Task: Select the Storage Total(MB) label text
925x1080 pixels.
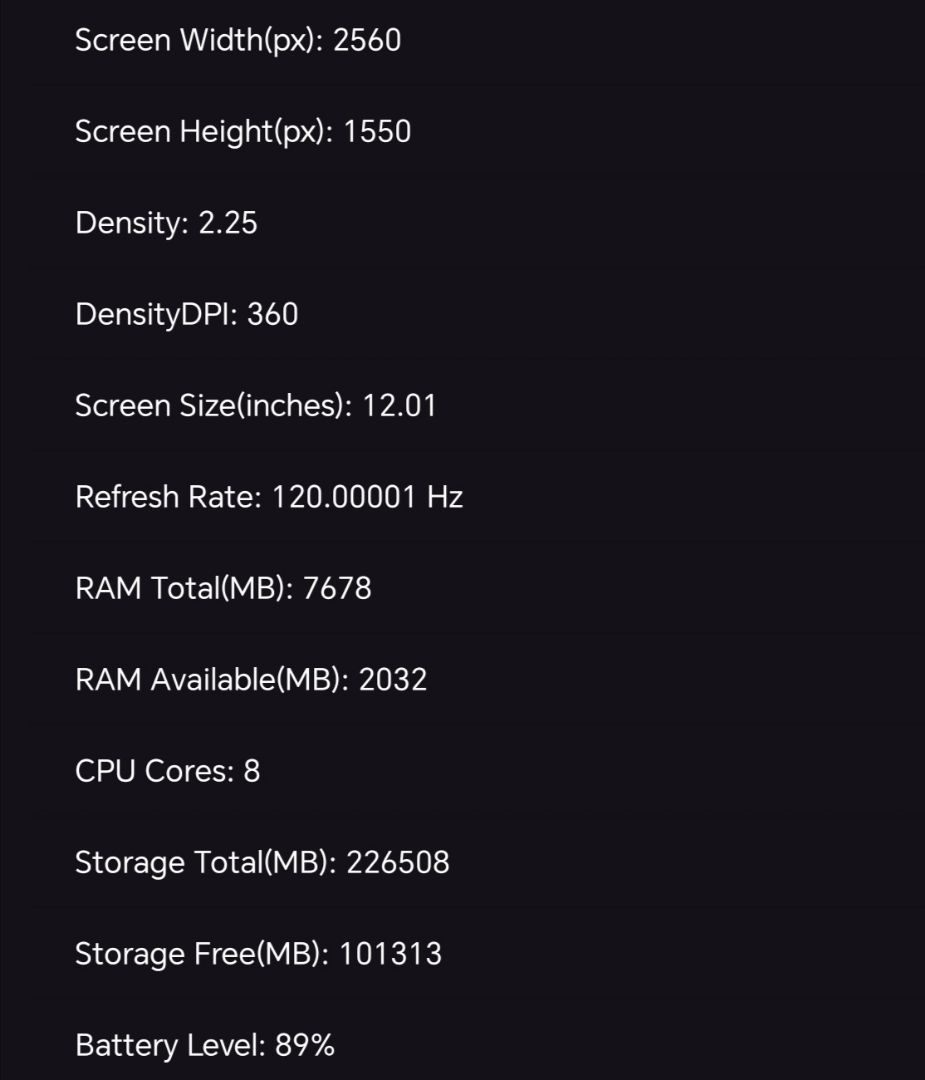Action: pos(206,862)
